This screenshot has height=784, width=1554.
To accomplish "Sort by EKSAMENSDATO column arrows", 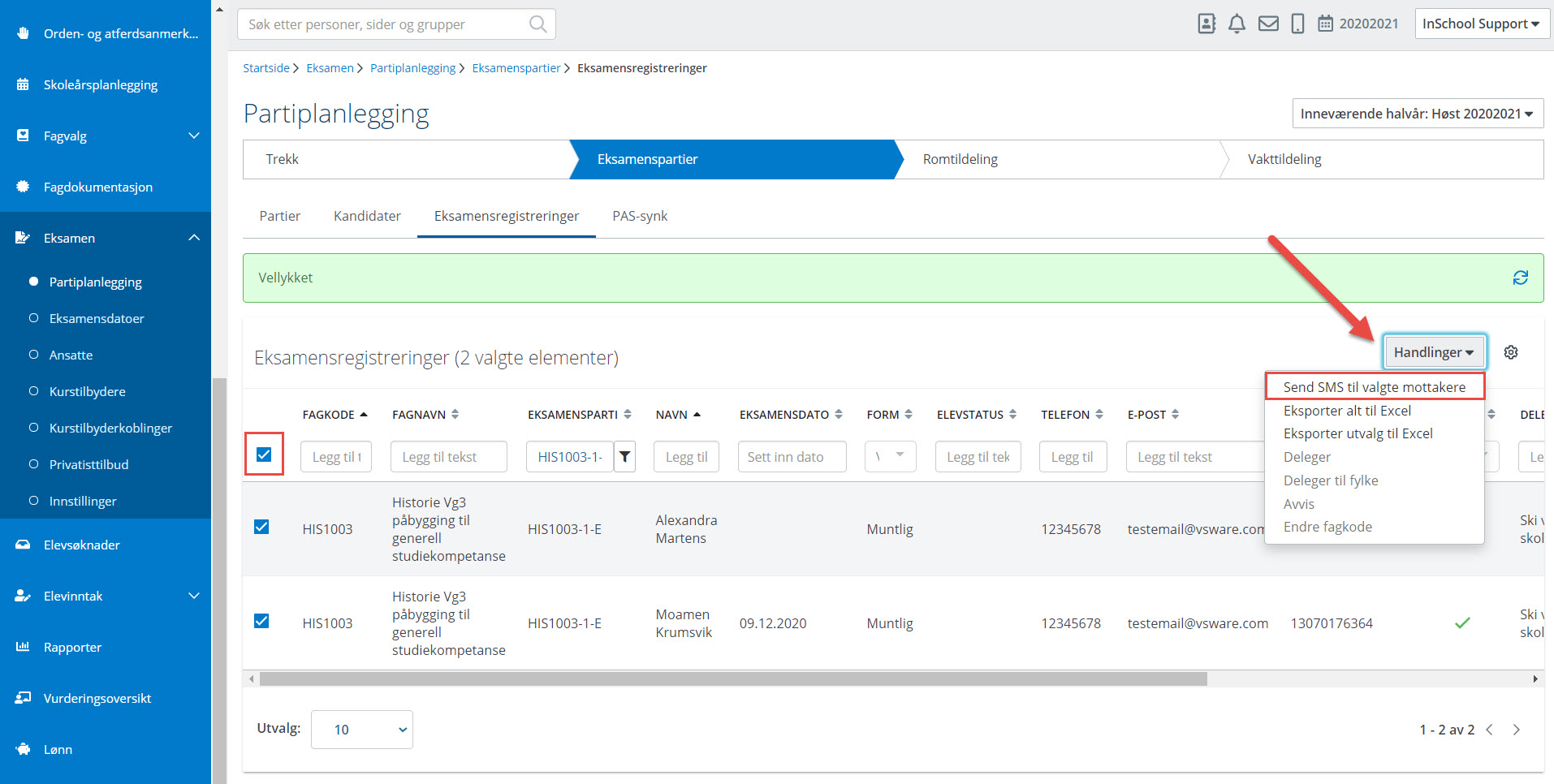I will click(x=838, y=414).
